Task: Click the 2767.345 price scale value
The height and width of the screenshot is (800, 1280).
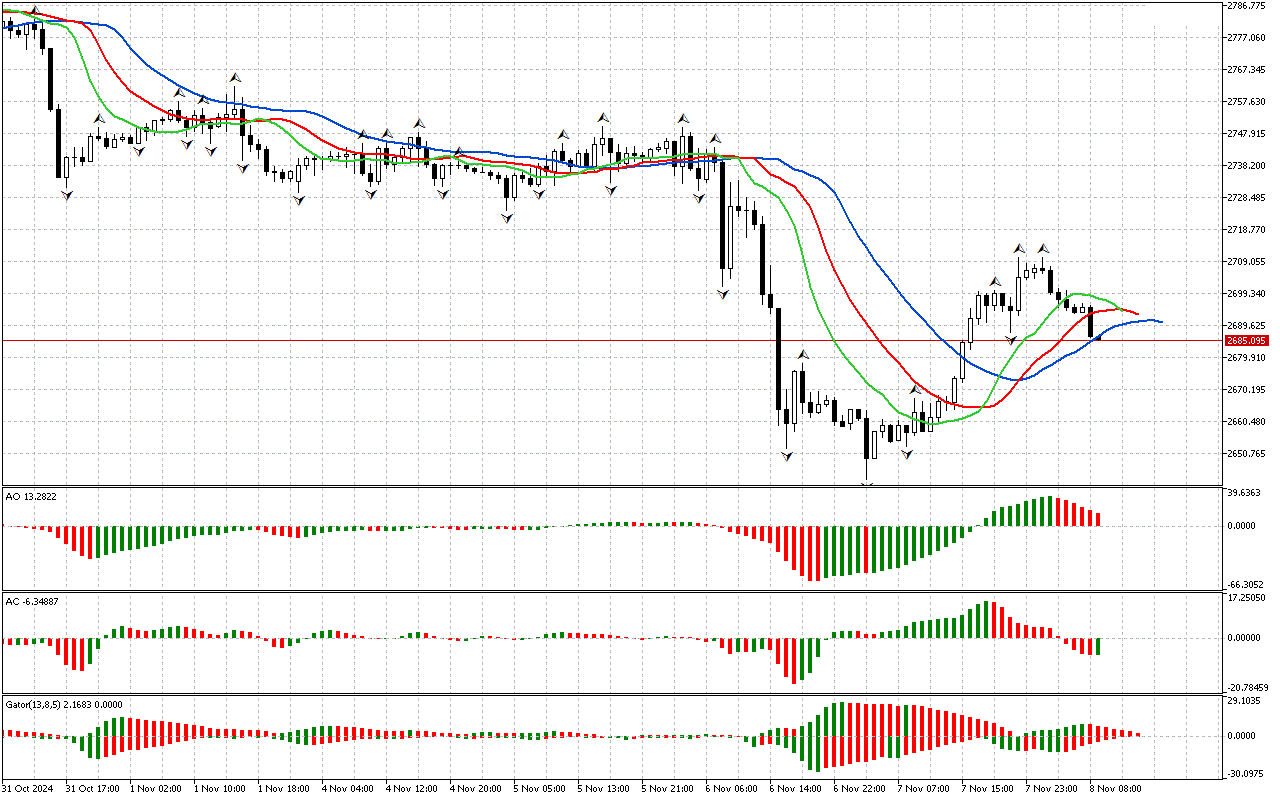Action: (x=1248, y=70)
